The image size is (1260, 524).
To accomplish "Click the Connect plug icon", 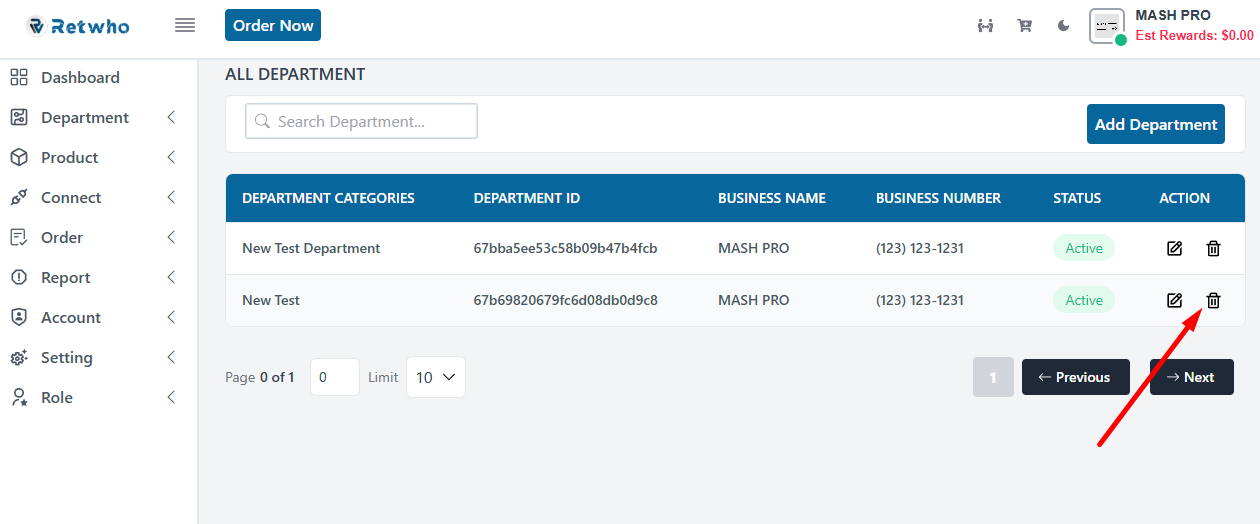I will pos(19,197).
